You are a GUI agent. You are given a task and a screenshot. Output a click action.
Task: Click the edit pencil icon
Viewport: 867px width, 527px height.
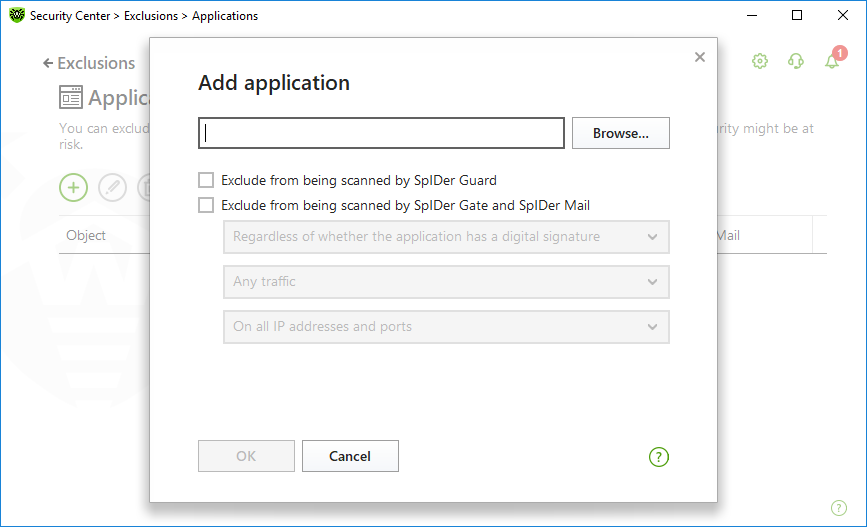112,187
